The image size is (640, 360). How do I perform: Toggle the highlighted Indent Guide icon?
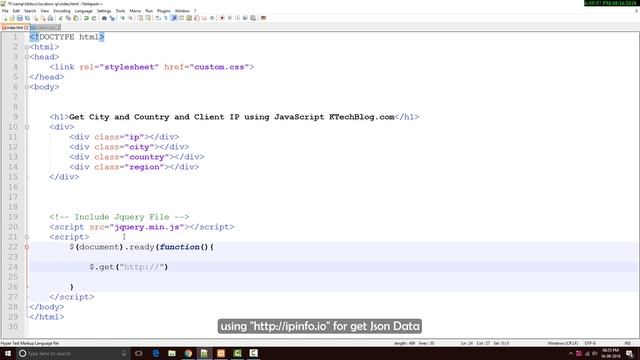[173, 18]
